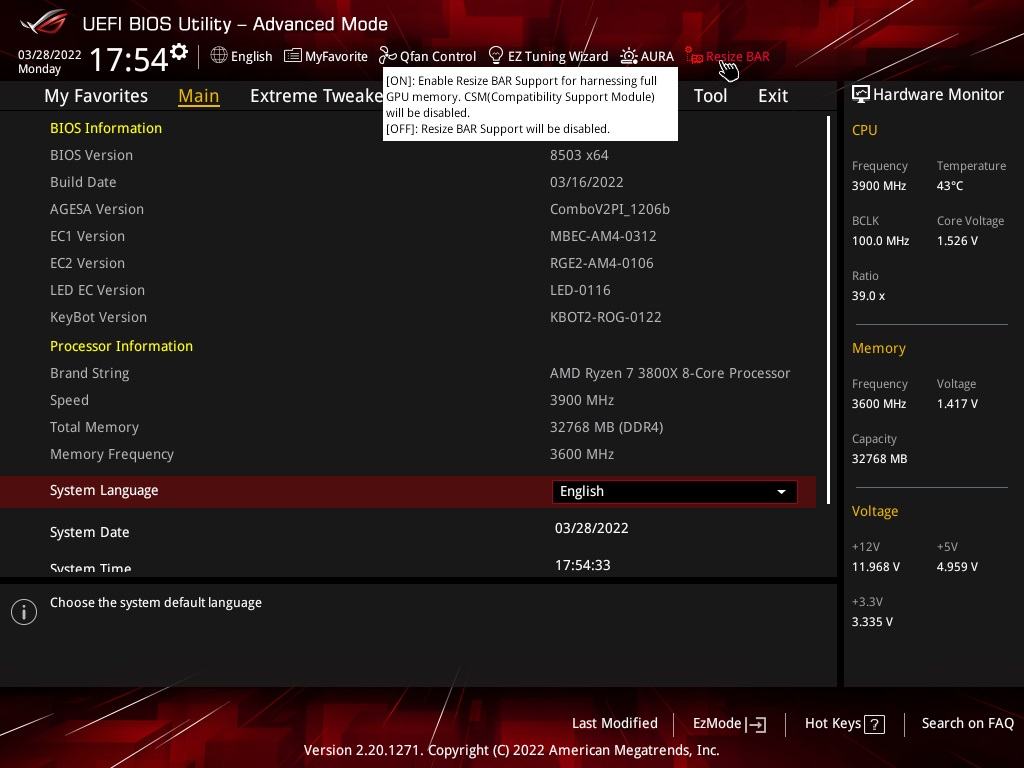Launch Qfan Control
The image size is (1024, 768).
click(428, 56)
